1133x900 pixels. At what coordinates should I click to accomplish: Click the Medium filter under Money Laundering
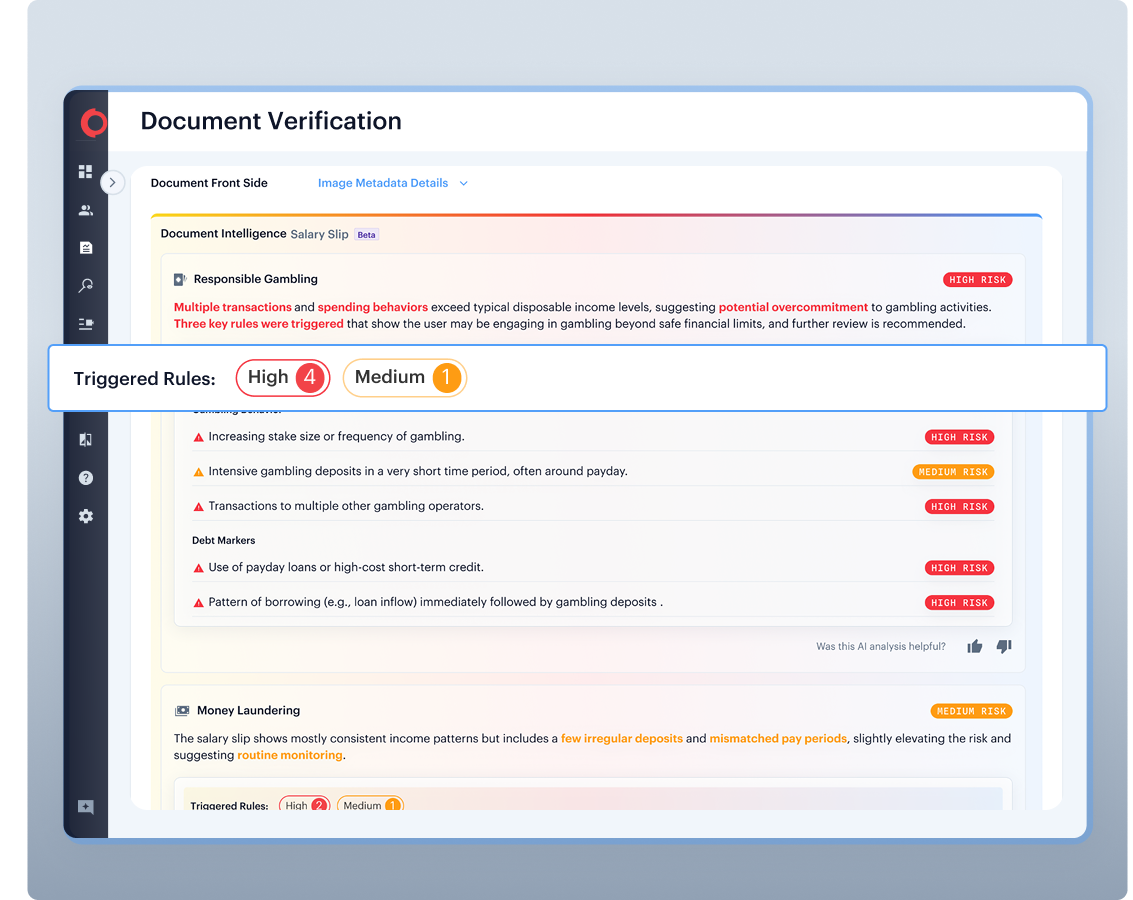click(370, 805)
